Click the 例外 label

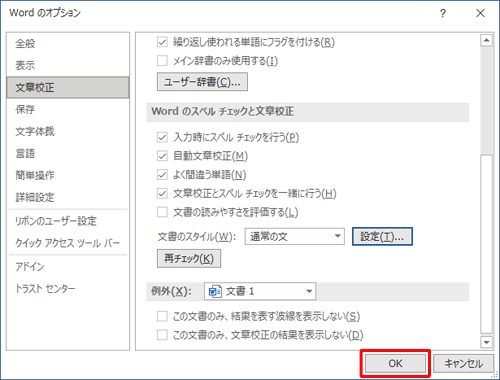tap(171, 291)
